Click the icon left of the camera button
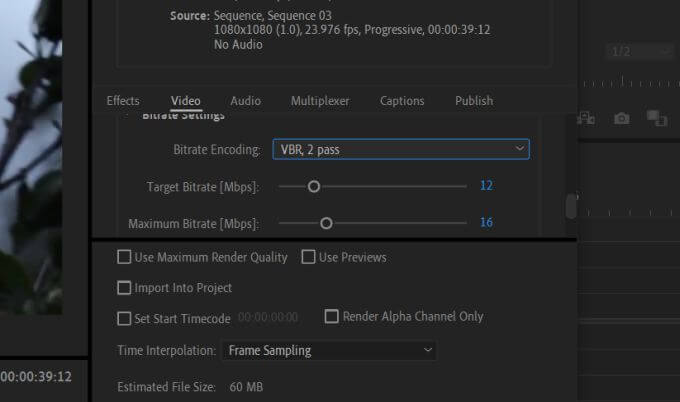 click(x=587, y=118)
